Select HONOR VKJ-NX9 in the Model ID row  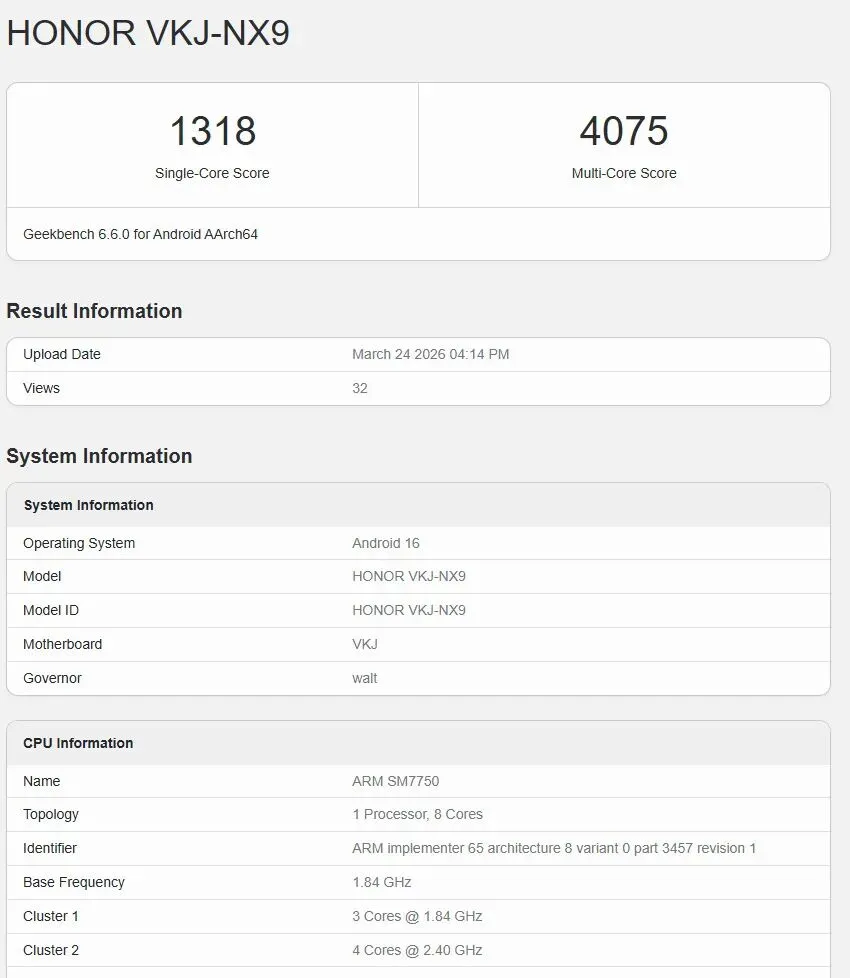408,610
